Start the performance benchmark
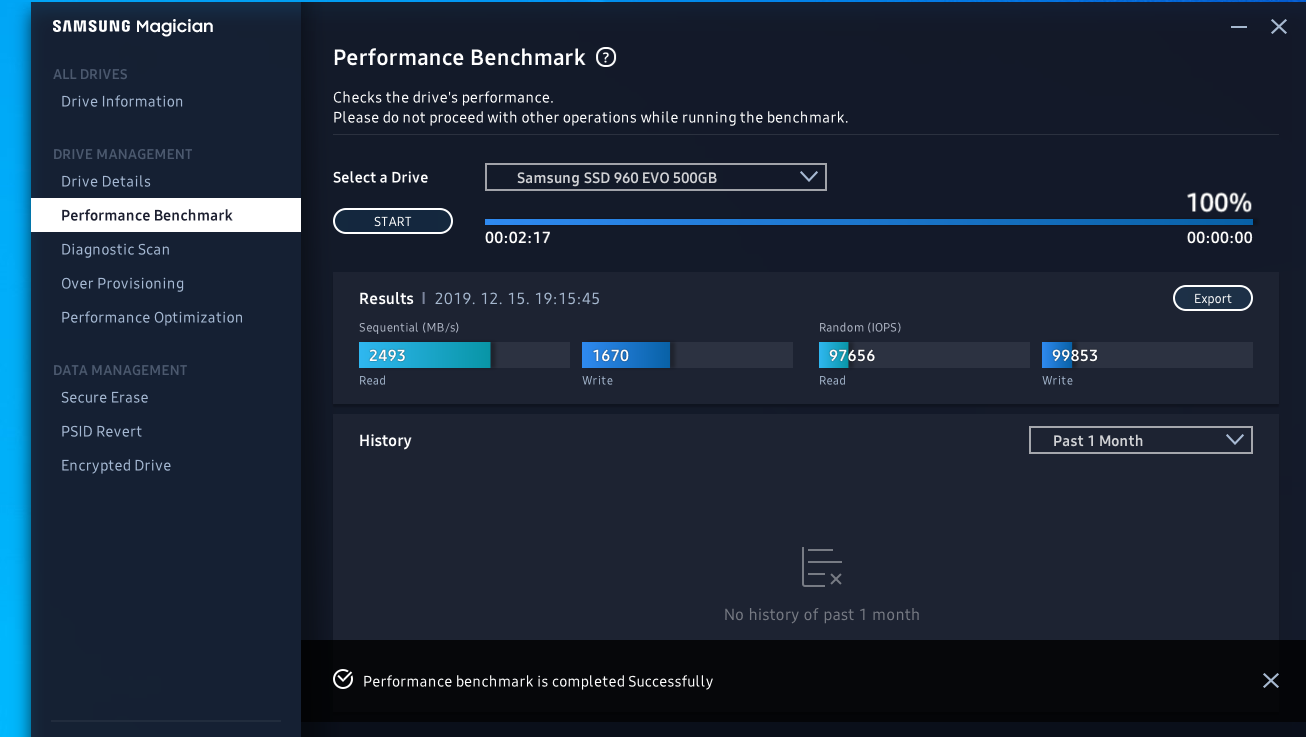 click(x=393, y=221)
